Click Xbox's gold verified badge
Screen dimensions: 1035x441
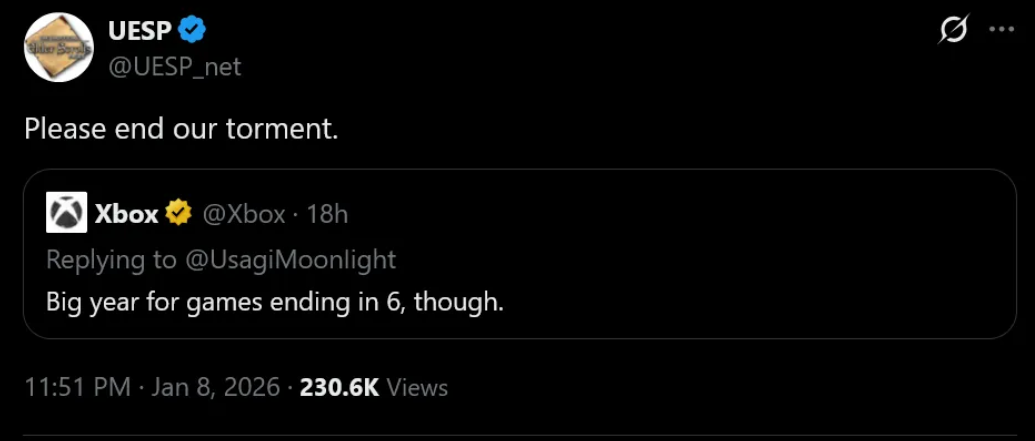[x=179, y=213]
